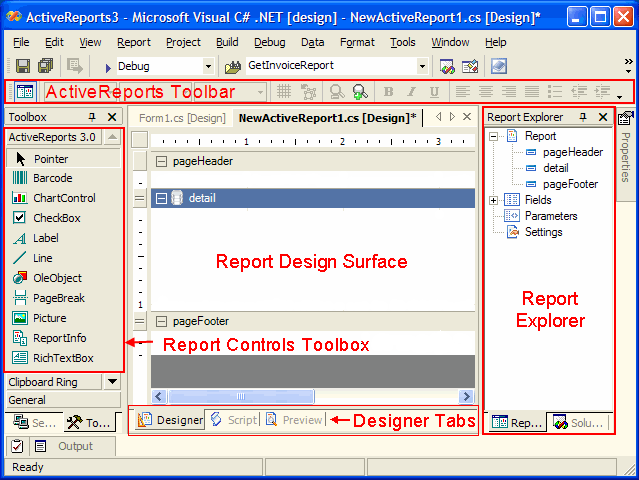639x480 pixels.
Task: Select the PageBreak control
Action: coord(58,298)
